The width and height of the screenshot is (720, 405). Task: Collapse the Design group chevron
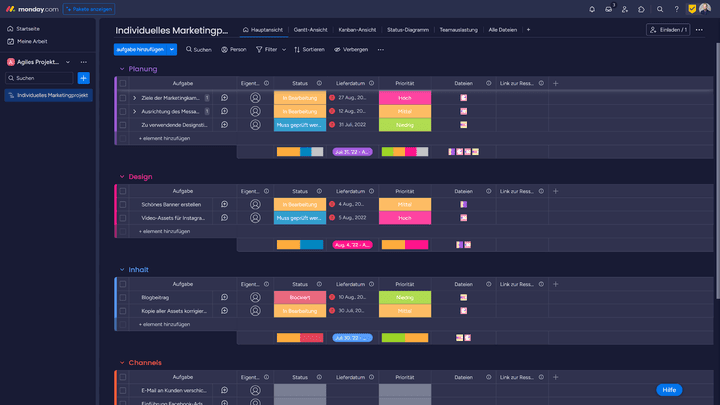coord(122,176)
